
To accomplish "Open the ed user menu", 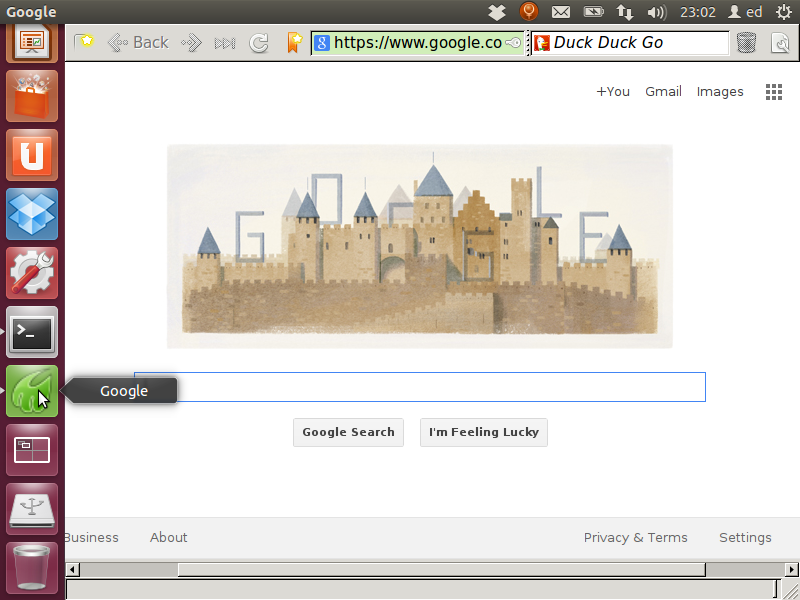I will 745,12.
